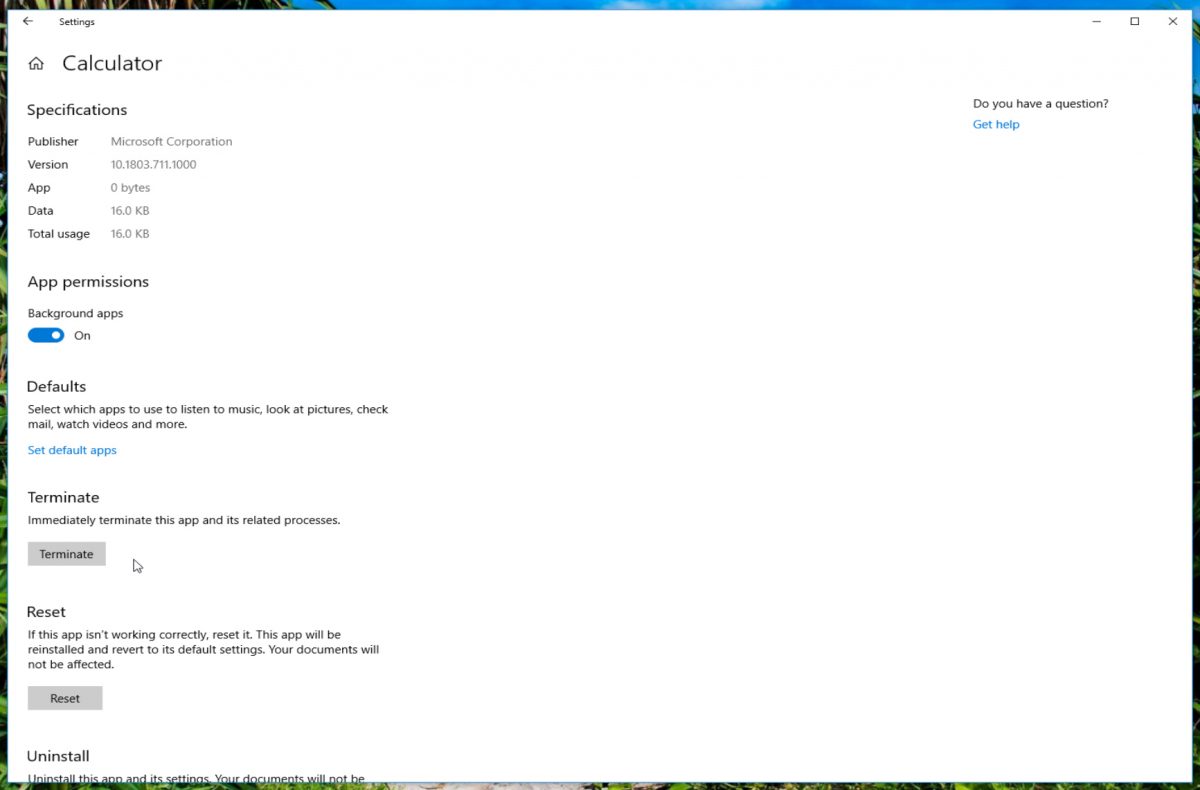This screenshot has height=790, width=1200.
Task: Close the Settings window
Action: [1172, 20]
